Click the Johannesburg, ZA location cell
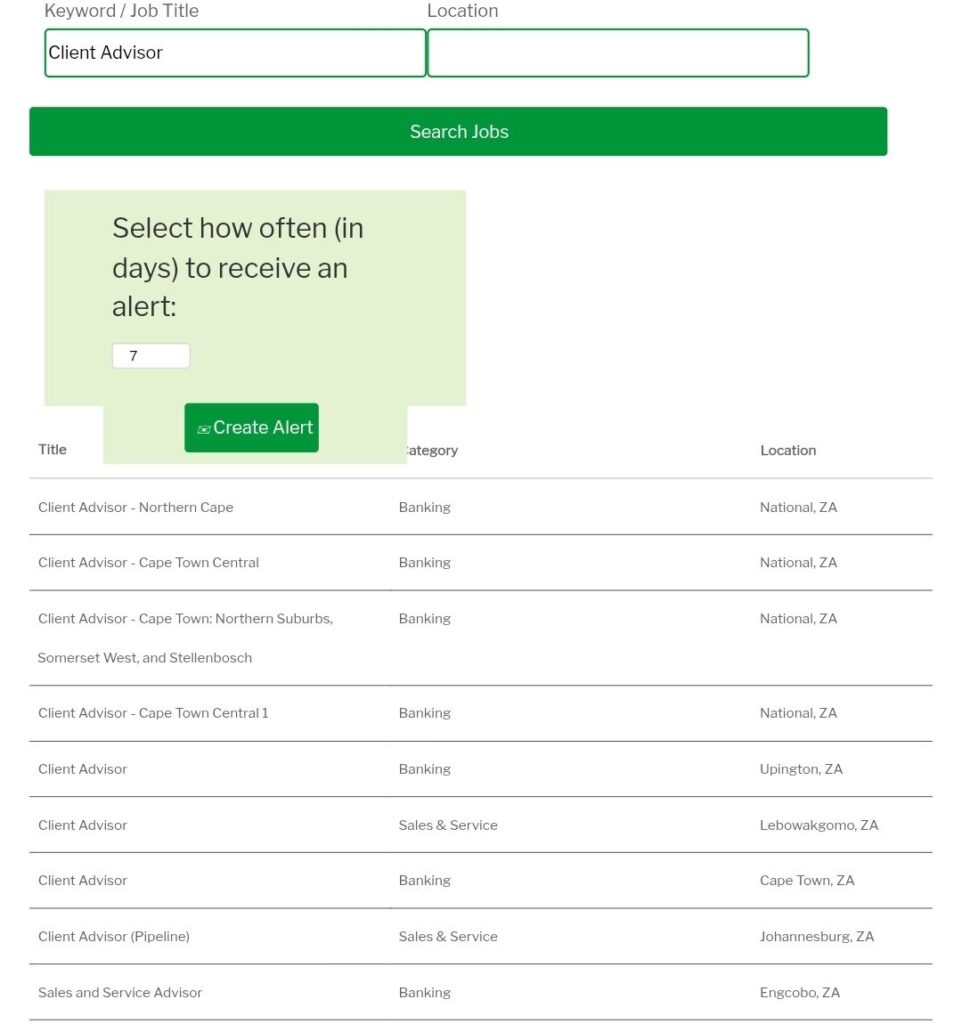Screen dimensions: 962x1024 point(816,937)
